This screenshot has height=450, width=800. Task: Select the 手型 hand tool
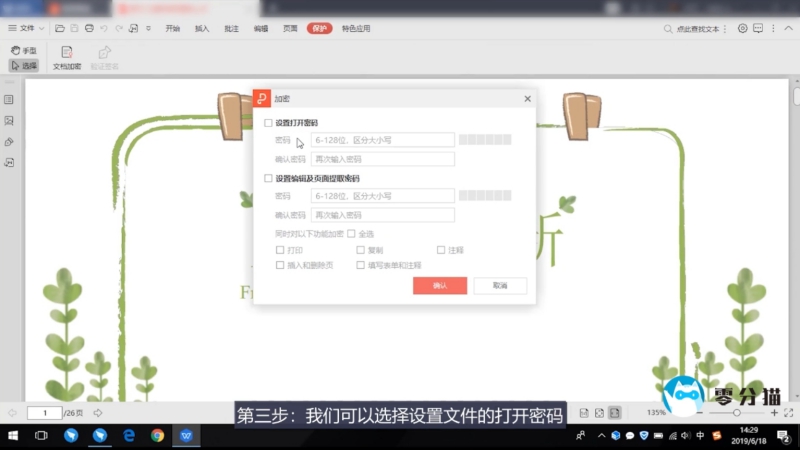pos(24,50)
